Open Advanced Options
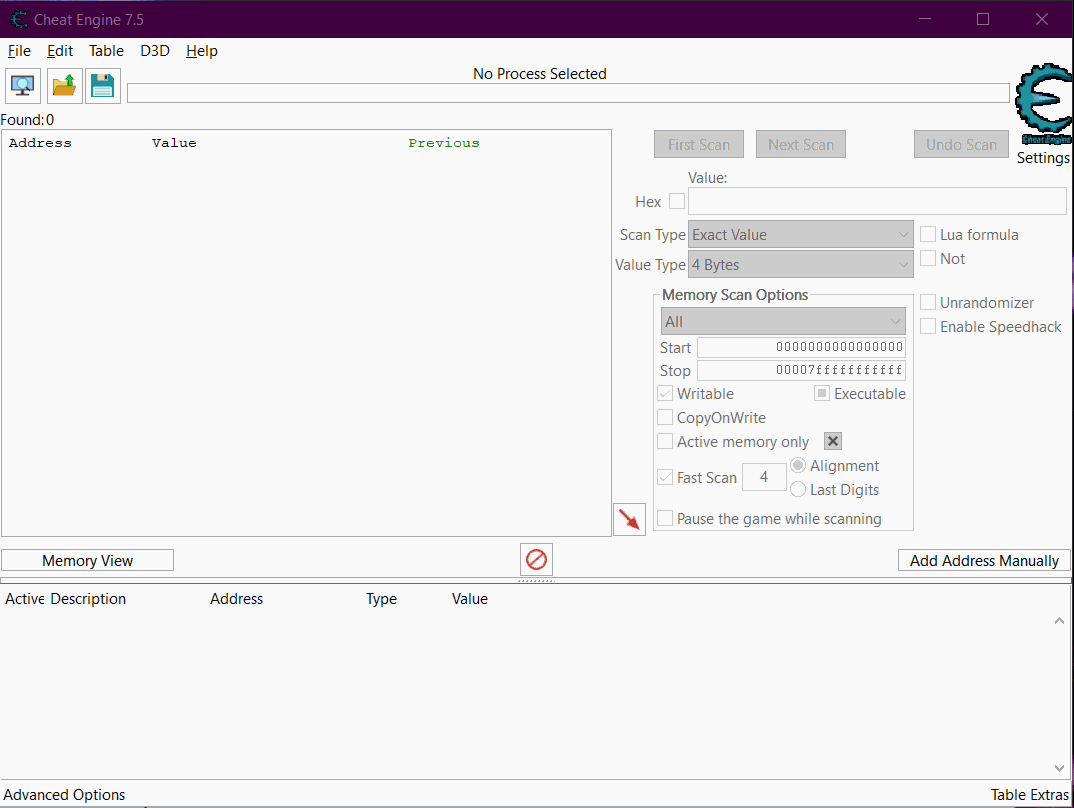This screenshot has width=1074, height=808. pos(64,795)
